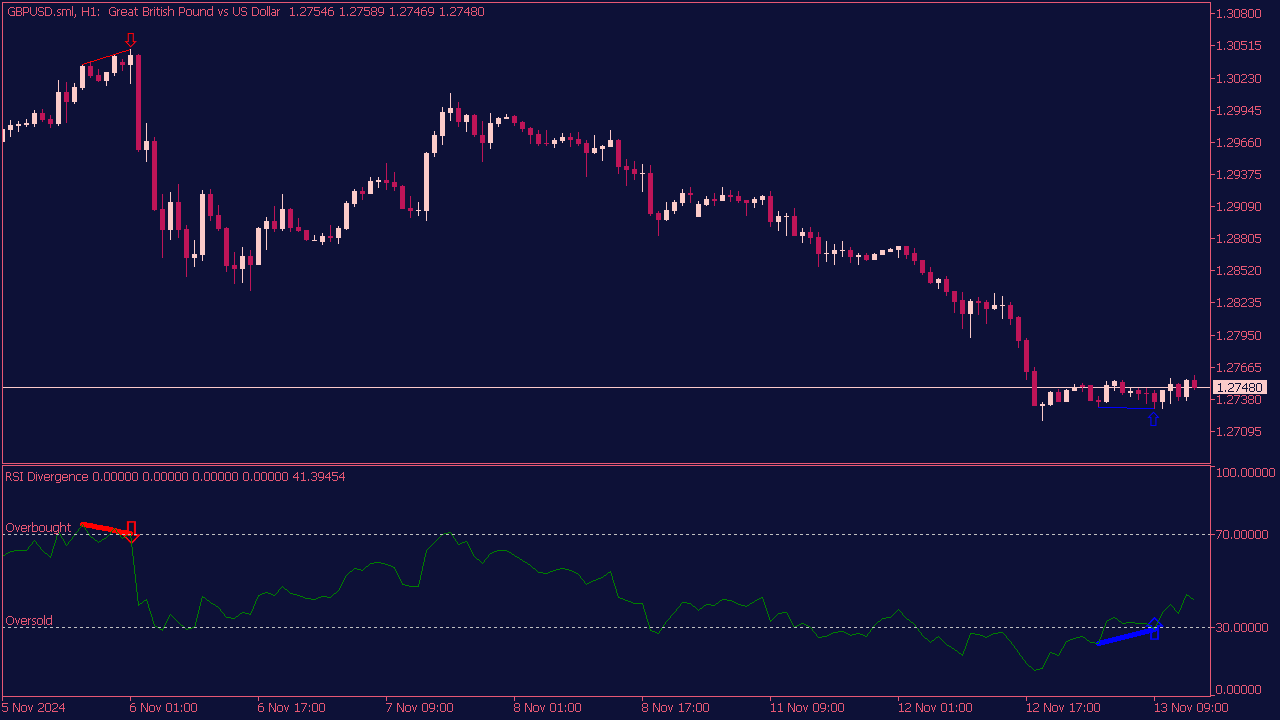Click the 1.30230 price scale label

1239,78
